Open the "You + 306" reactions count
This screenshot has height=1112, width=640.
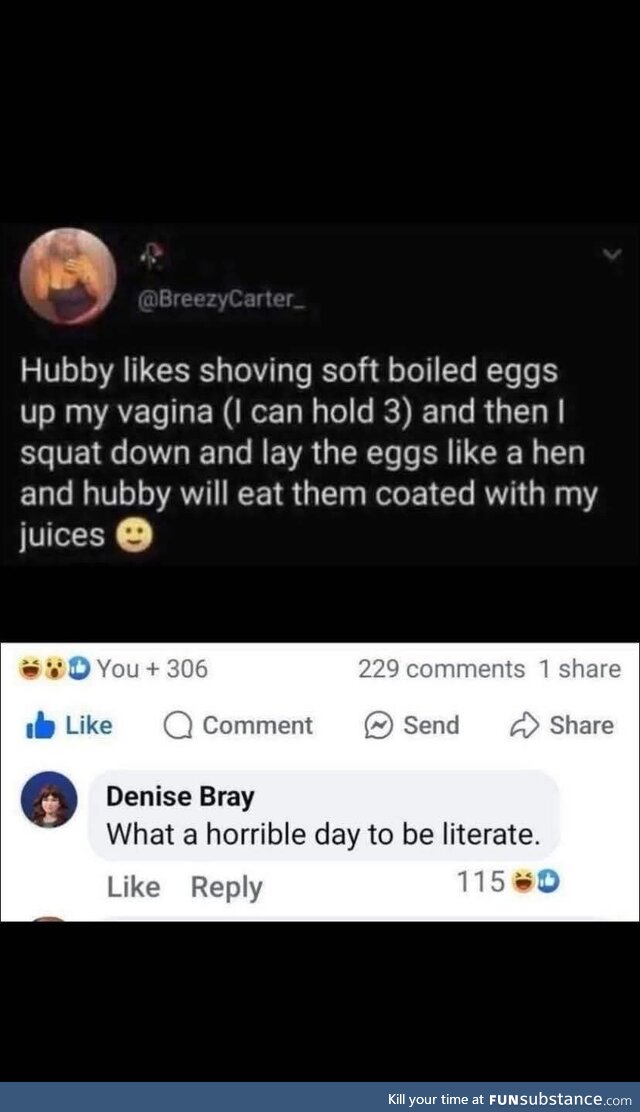point(153,669)
